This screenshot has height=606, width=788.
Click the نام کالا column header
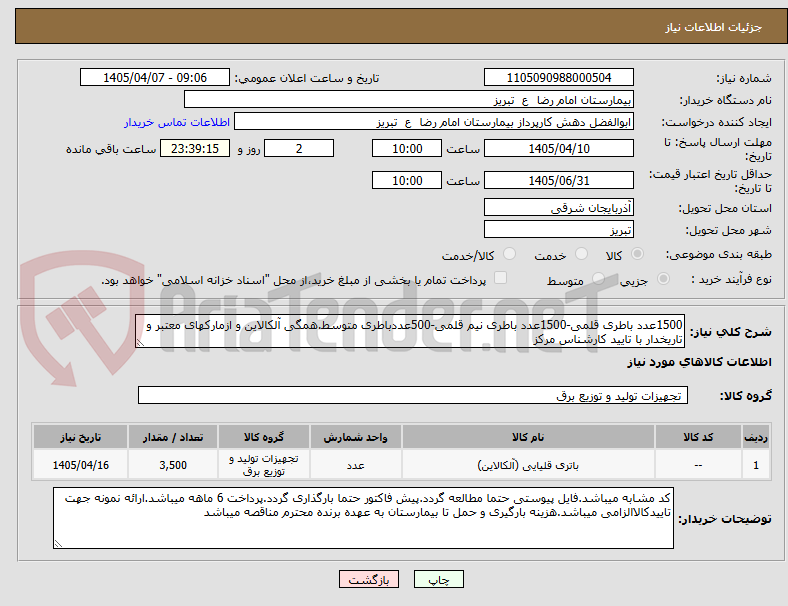(528, 437)
